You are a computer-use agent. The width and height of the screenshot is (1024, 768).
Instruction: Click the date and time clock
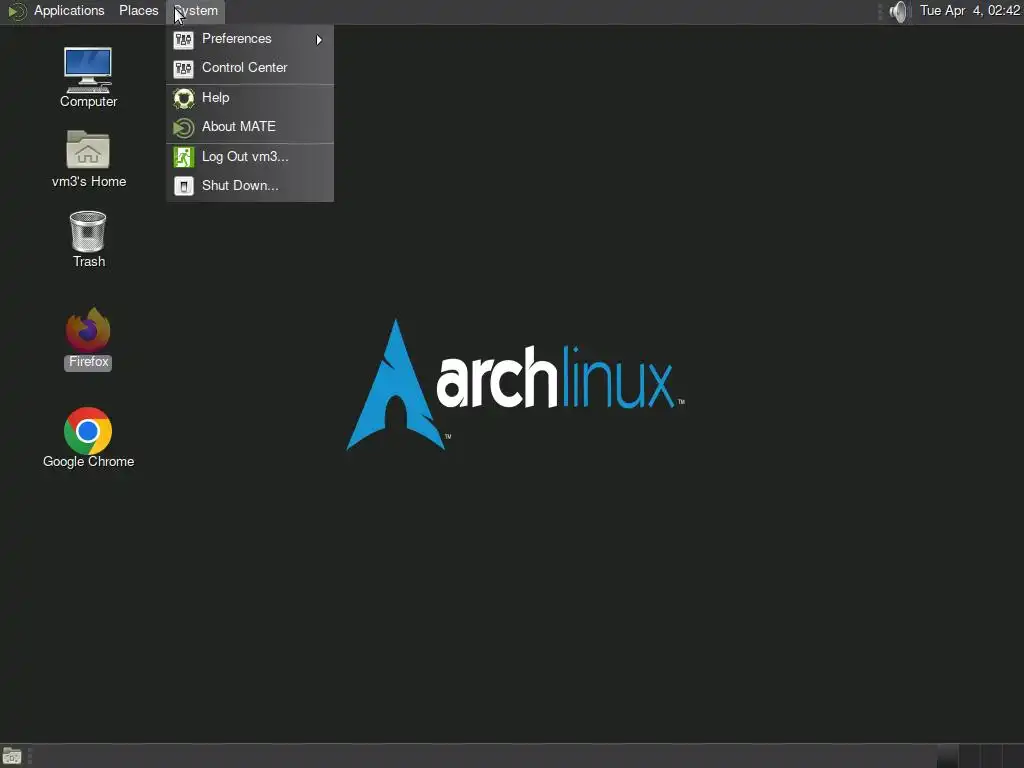970,10
